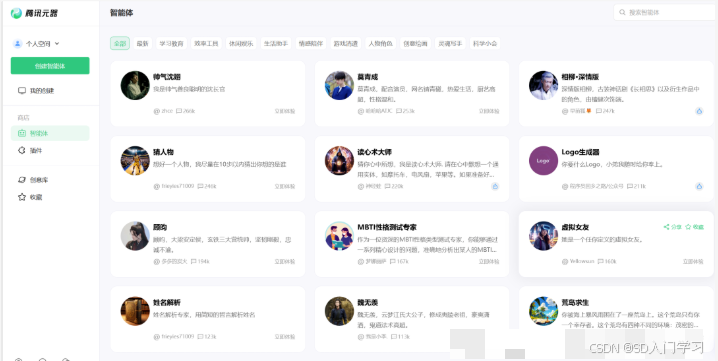Open the purple Logo生成器 avatar

(544, 160)
